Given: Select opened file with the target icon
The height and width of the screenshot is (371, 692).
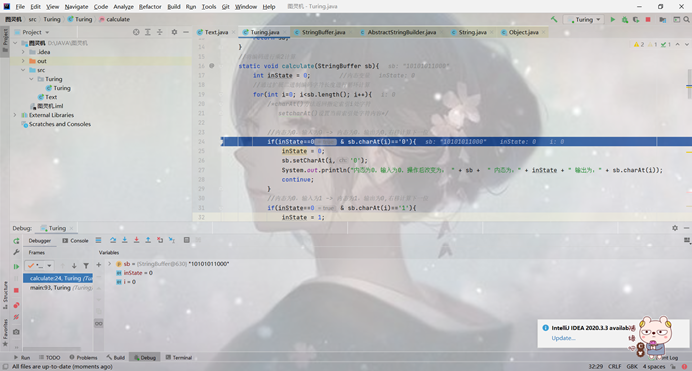Looking at the screenshot, I should [x=136, y=32].
